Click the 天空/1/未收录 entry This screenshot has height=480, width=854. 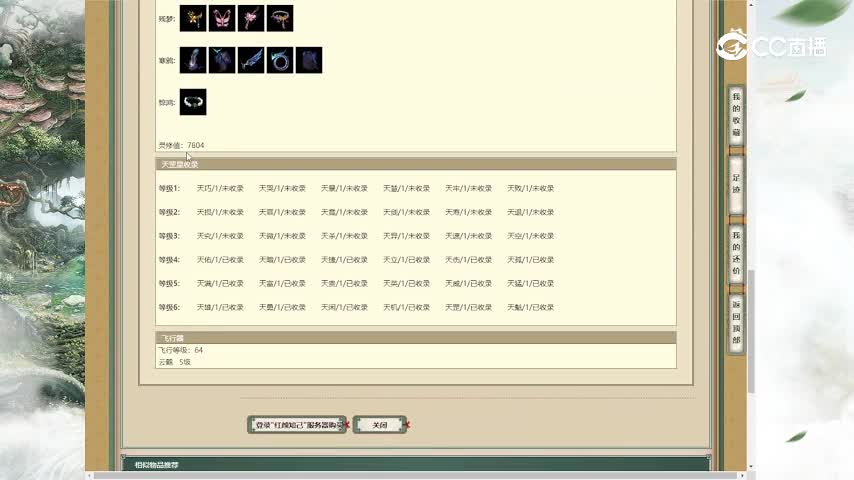pos(530,236)
